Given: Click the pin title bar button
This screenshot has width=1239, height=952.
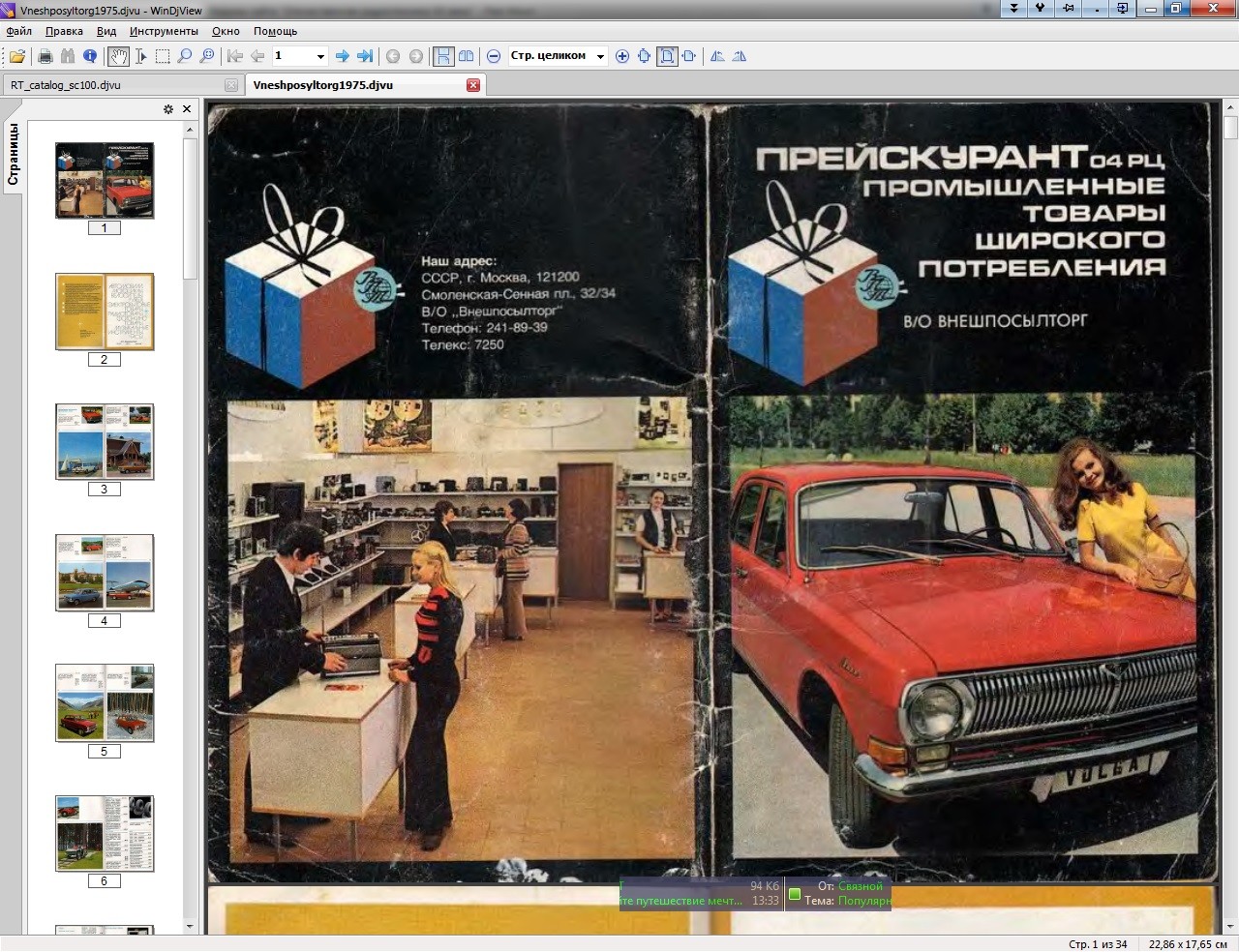Looking at the screenshot, I should (x=1068, y=9).
